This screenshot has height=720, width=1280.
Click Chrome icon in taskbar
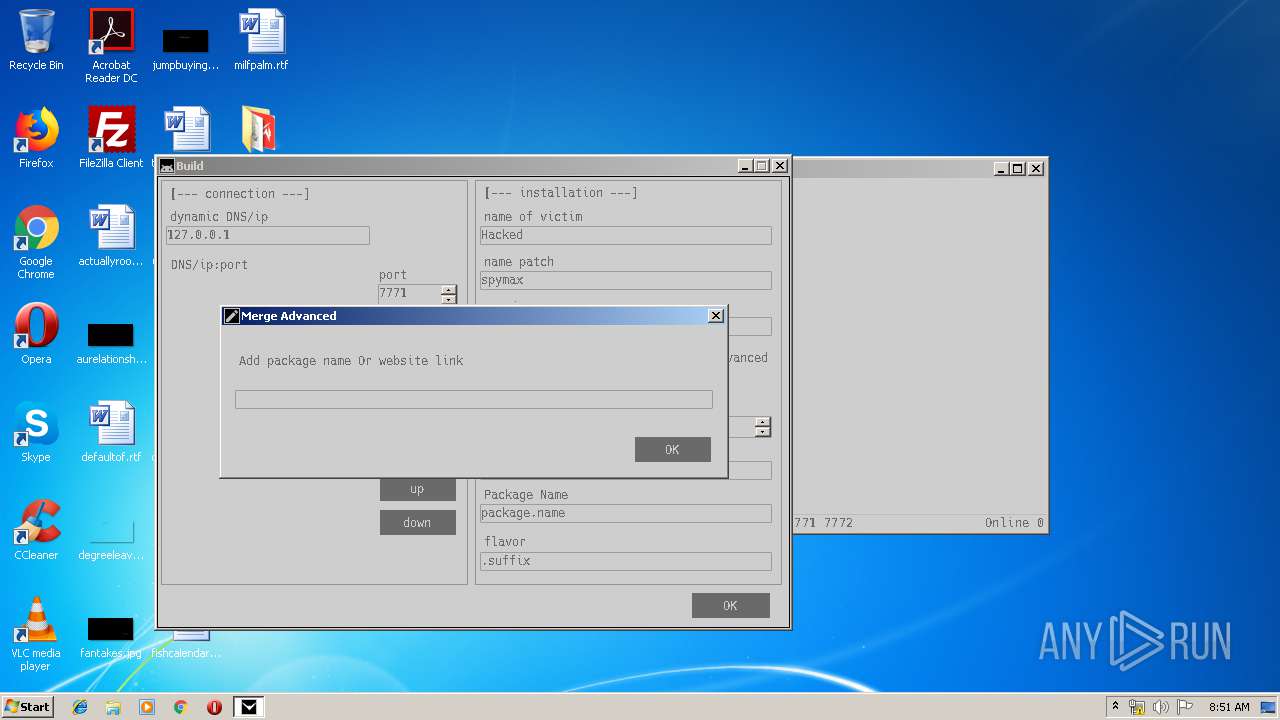(181, 707)
